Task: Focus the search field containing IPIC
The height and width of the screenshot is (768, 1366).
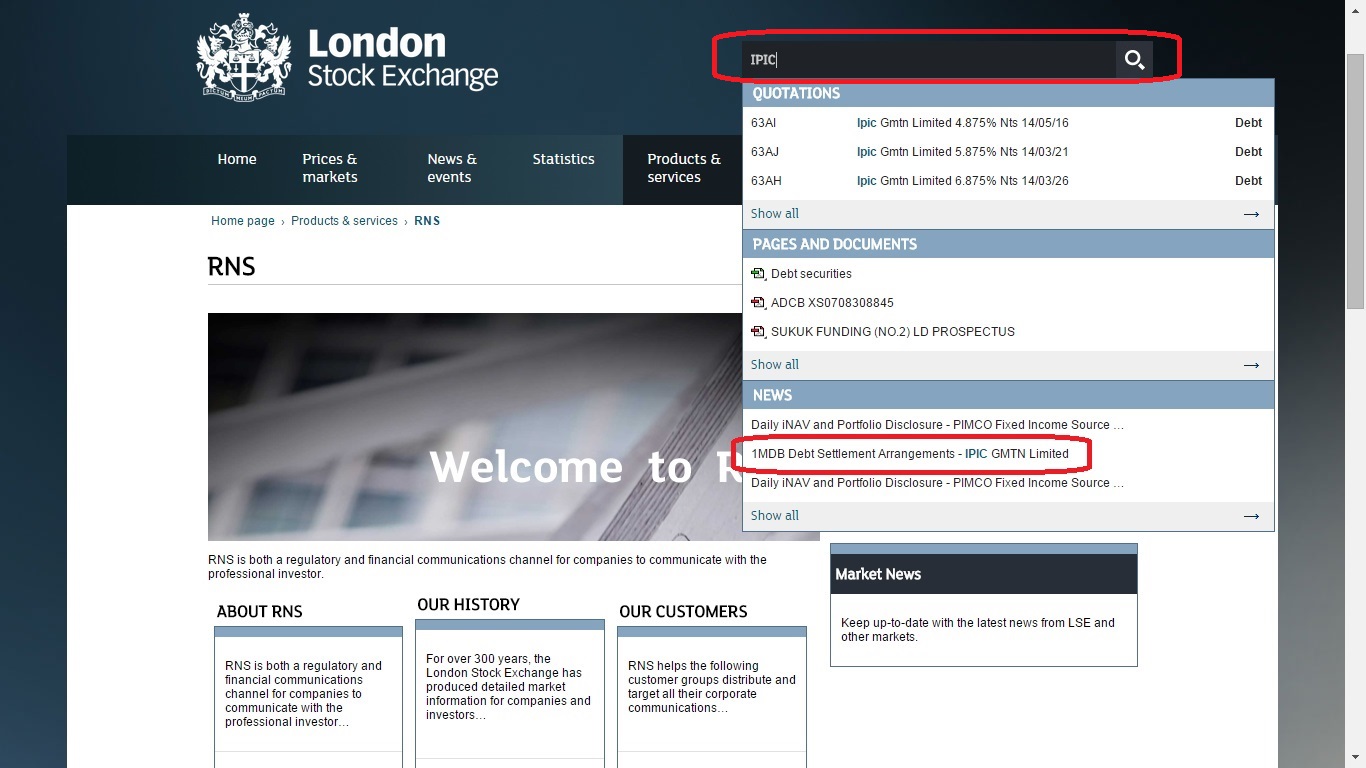Action: [x=929, y=60]
